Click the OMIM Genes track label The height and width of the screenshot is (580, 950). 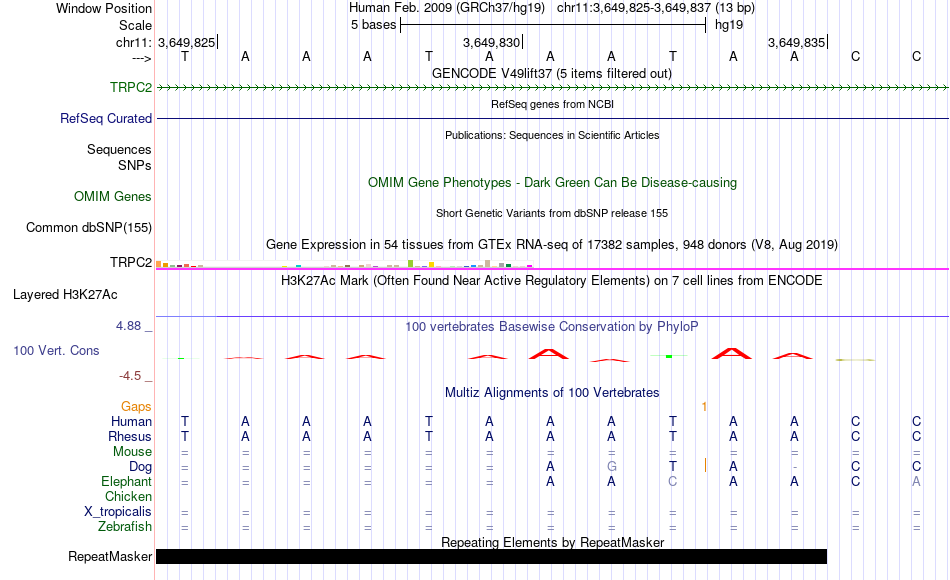(x=113, y=196)
